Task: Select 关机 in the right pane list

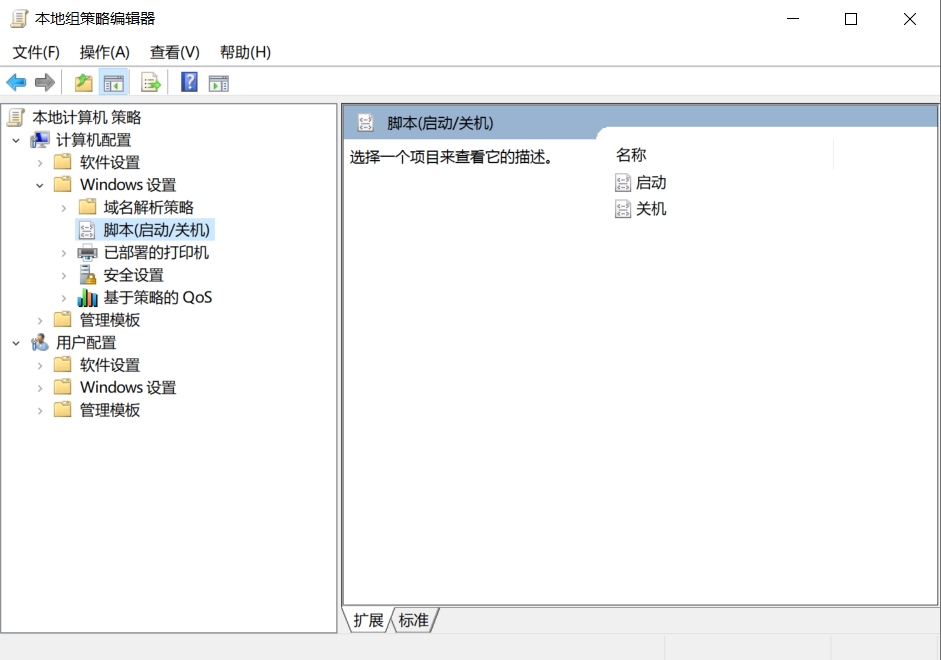Action: (651, 209)
